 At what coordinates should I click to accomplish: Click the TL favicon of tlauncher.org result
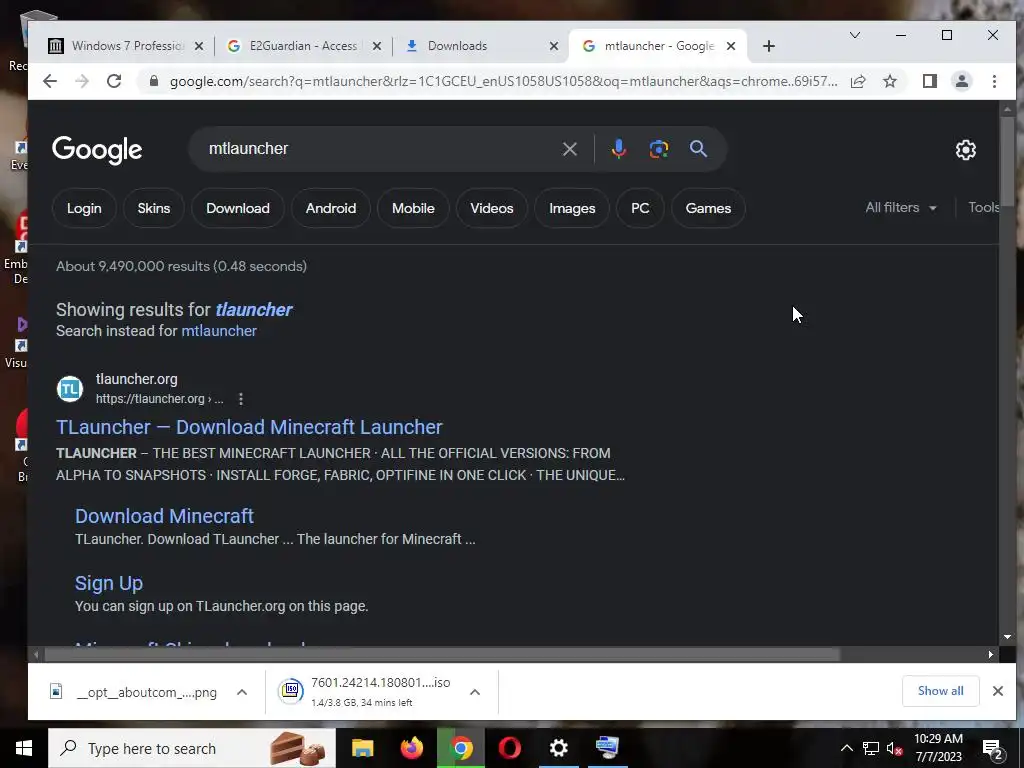70,389
